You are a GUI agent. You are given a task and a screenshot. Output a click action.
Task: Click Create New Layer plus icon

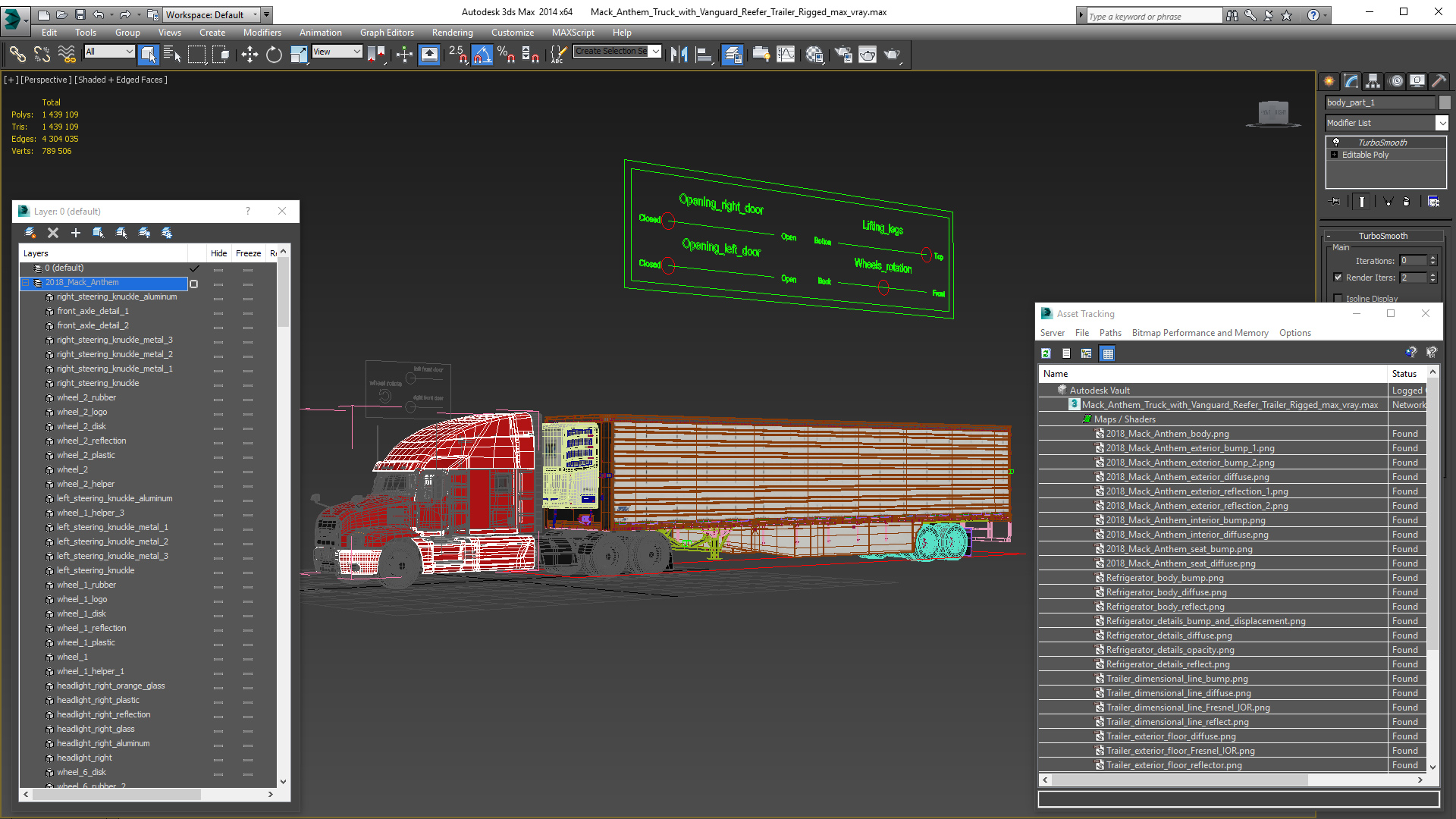[x=76, y=233]
